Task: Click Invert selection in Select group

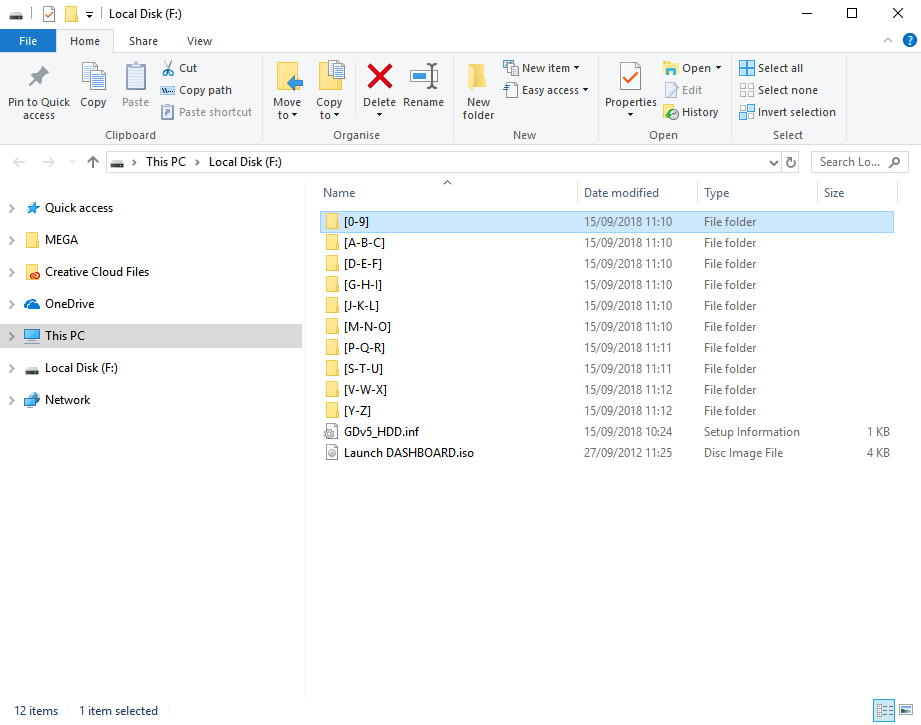Action: point(787,112)
